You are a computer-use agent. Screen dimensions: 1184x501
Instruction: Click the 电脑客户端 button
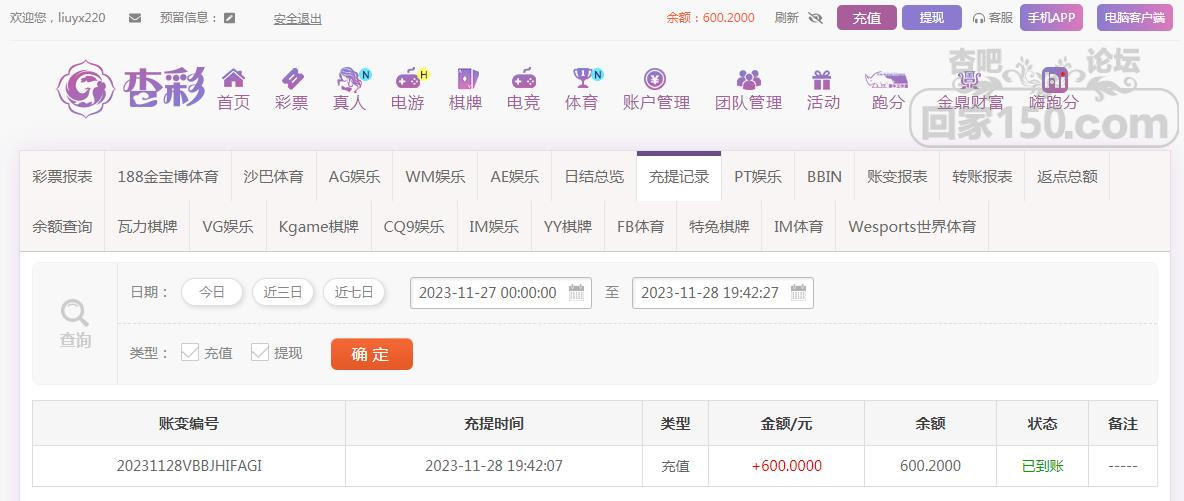click(1134, 18)
